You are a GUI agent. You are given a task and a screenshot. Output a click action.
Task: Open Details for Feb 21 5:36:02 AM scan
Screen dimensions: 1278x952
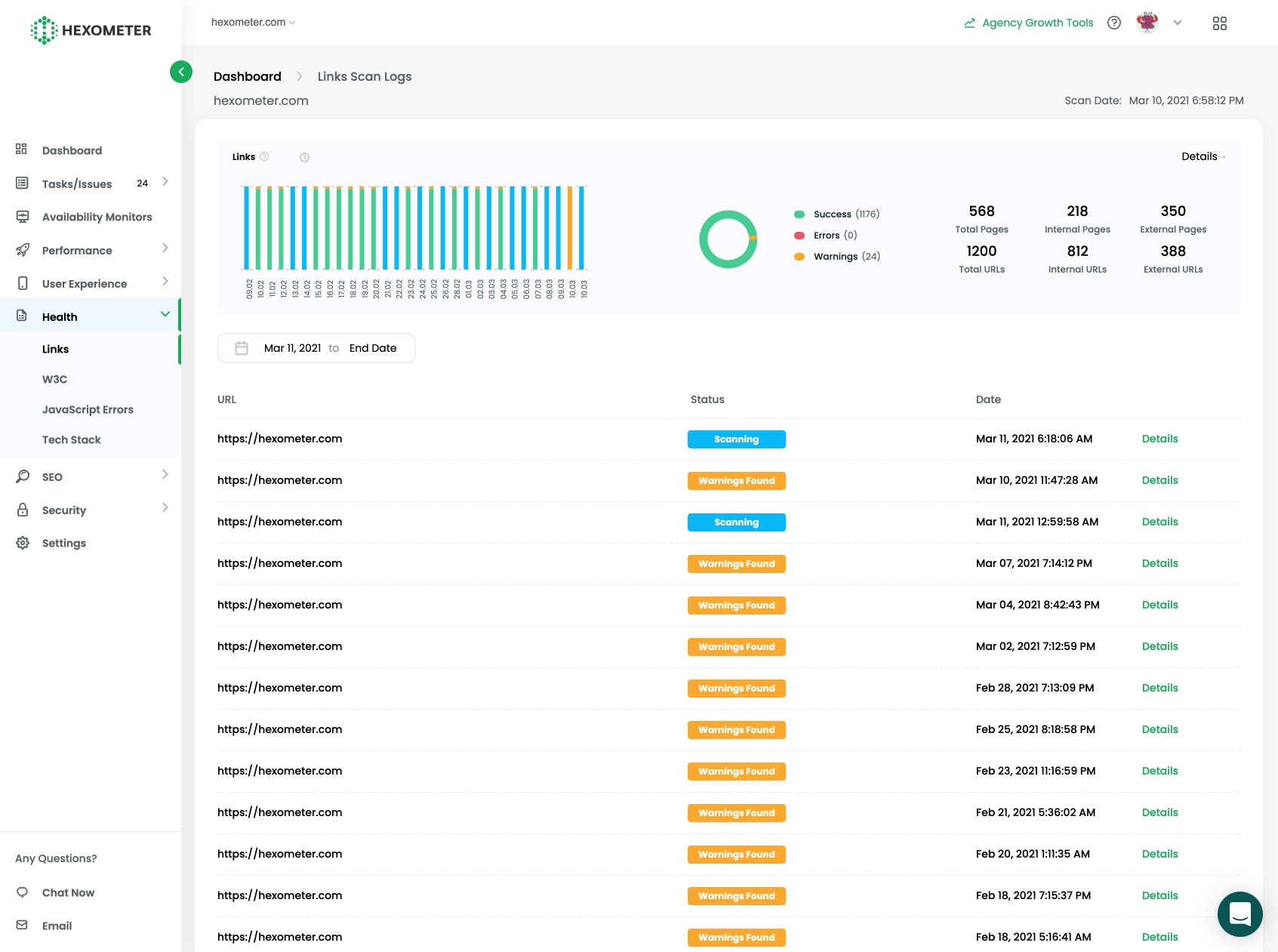coord(1160,812)
